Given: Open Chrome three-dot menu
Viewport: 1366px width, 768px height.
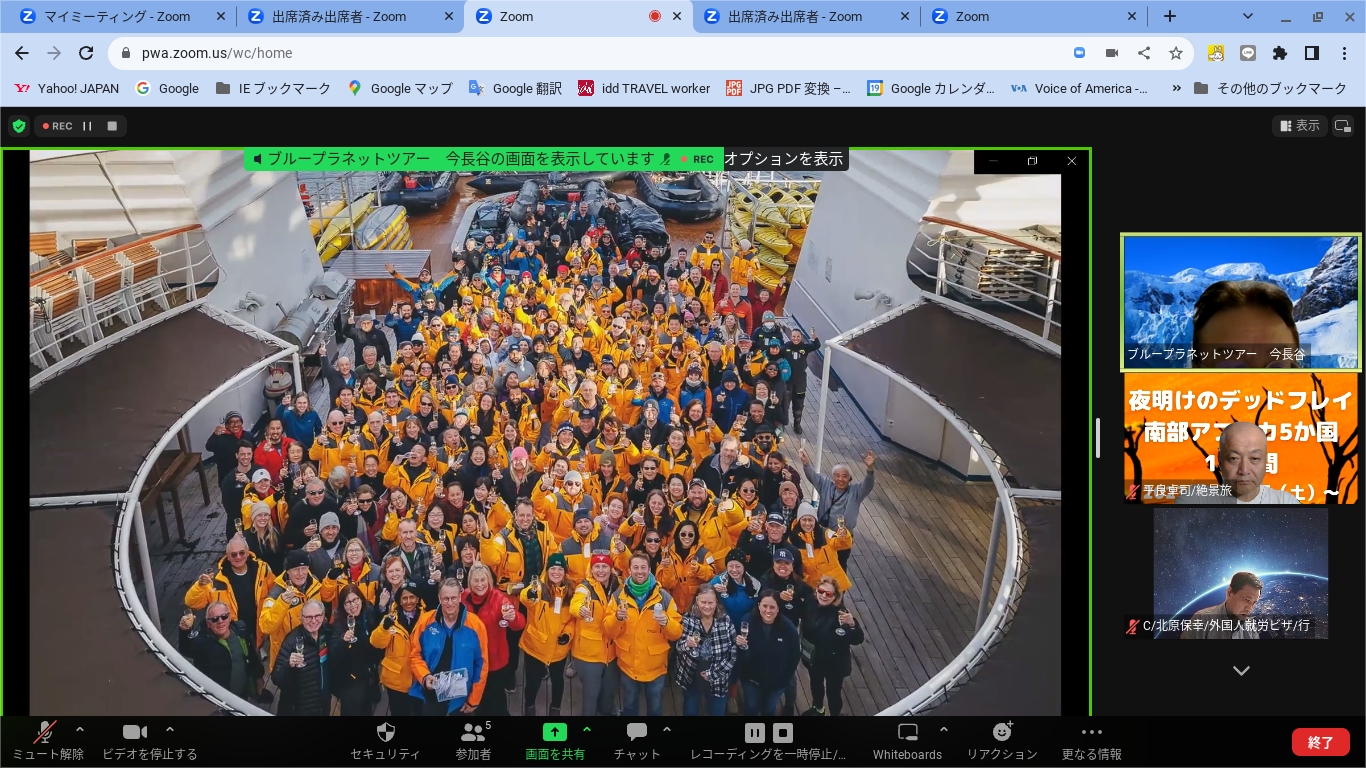Looking at the screenshot, I should click(1344, 53).
